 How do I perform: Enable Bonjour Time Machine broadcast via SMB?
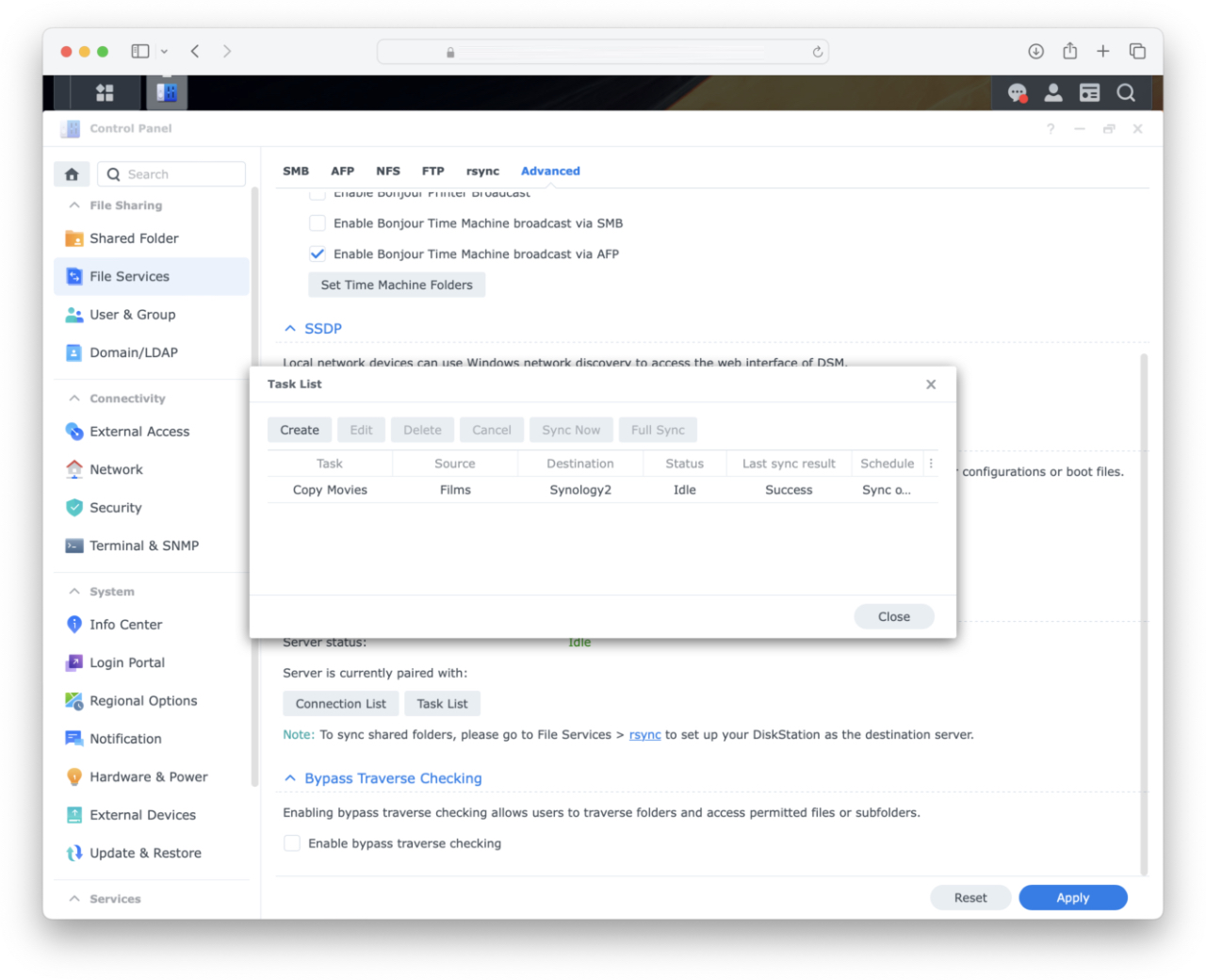point(318,222)
